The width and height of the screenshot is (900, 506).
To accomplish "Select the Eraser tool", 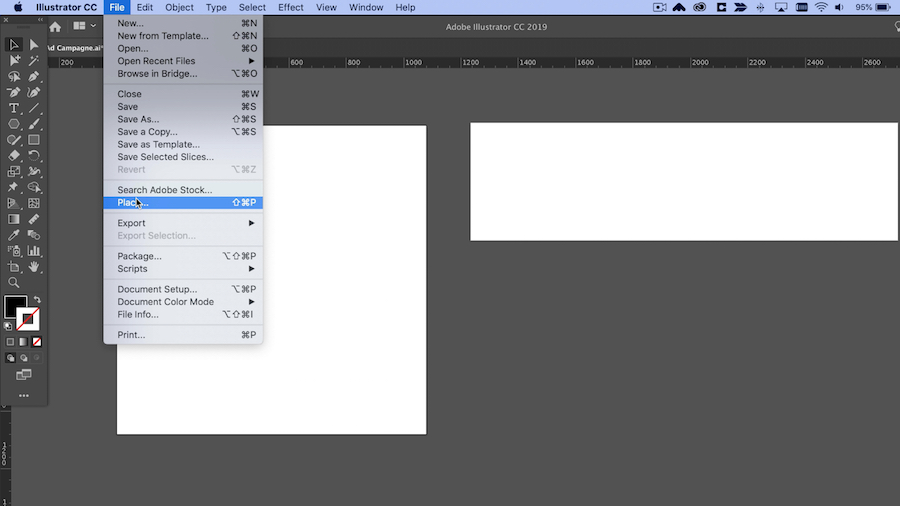I will [x=14, y=155].
